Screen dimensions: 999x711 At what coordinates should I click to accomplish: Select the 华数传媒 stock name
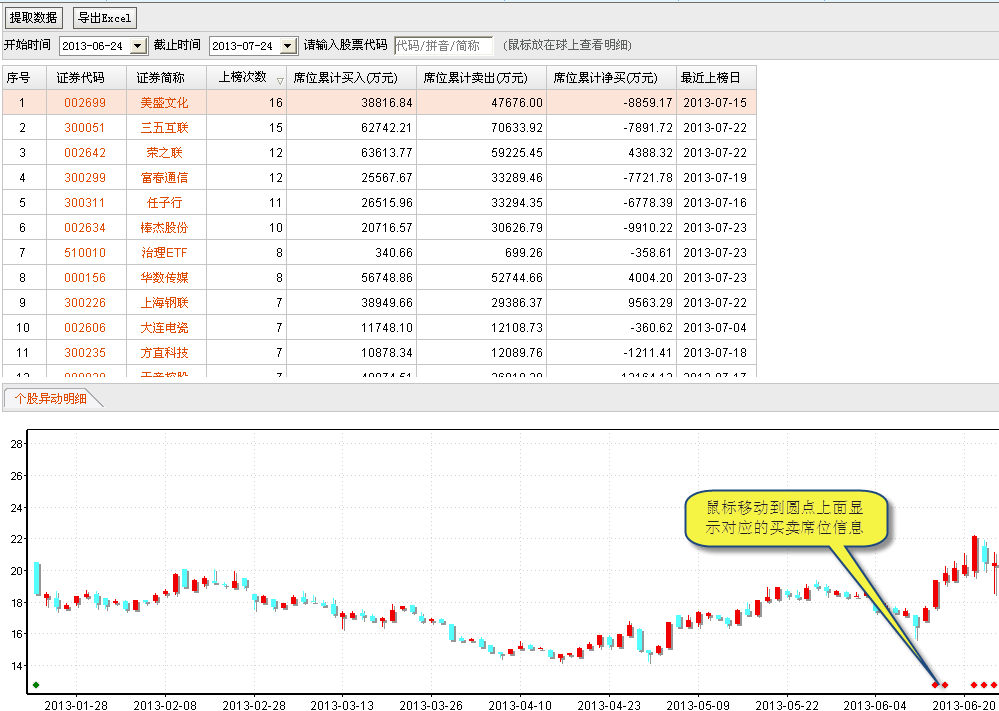(164, 278)
